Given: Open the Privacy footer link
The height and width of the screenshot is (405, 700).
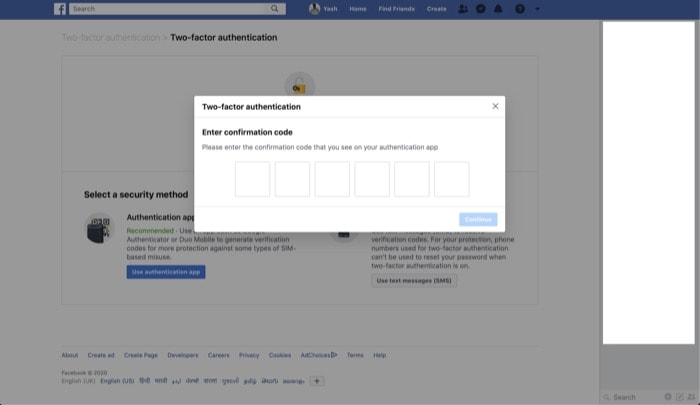Looking at the screenshot, I should pos(249,355).
